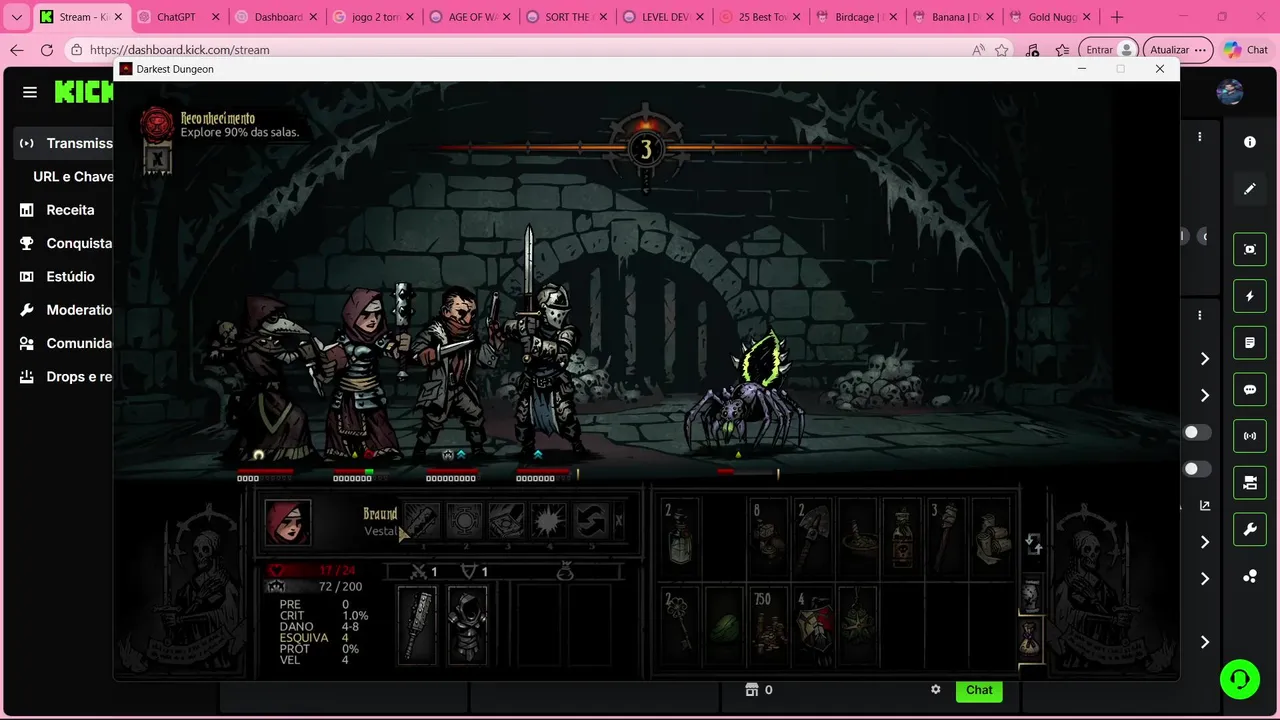Click the Vestal hero portrait
Screen dimensions: 1280x720
click(288, 522)
